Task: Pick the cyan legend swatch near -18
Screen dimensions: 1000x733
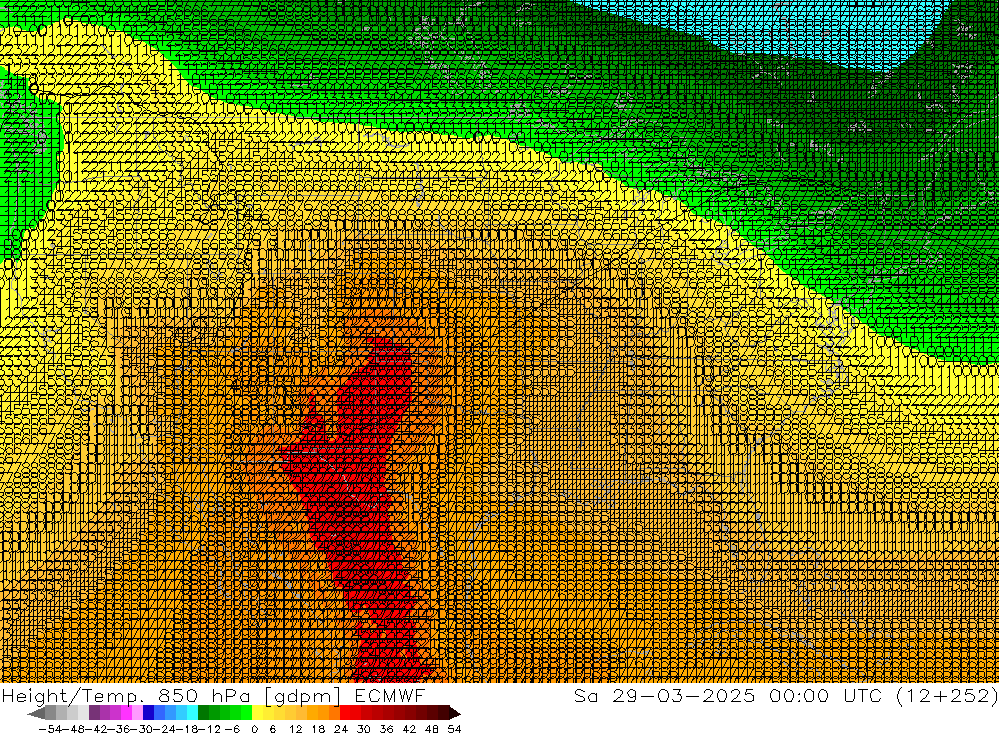Action: coord(192,713)
